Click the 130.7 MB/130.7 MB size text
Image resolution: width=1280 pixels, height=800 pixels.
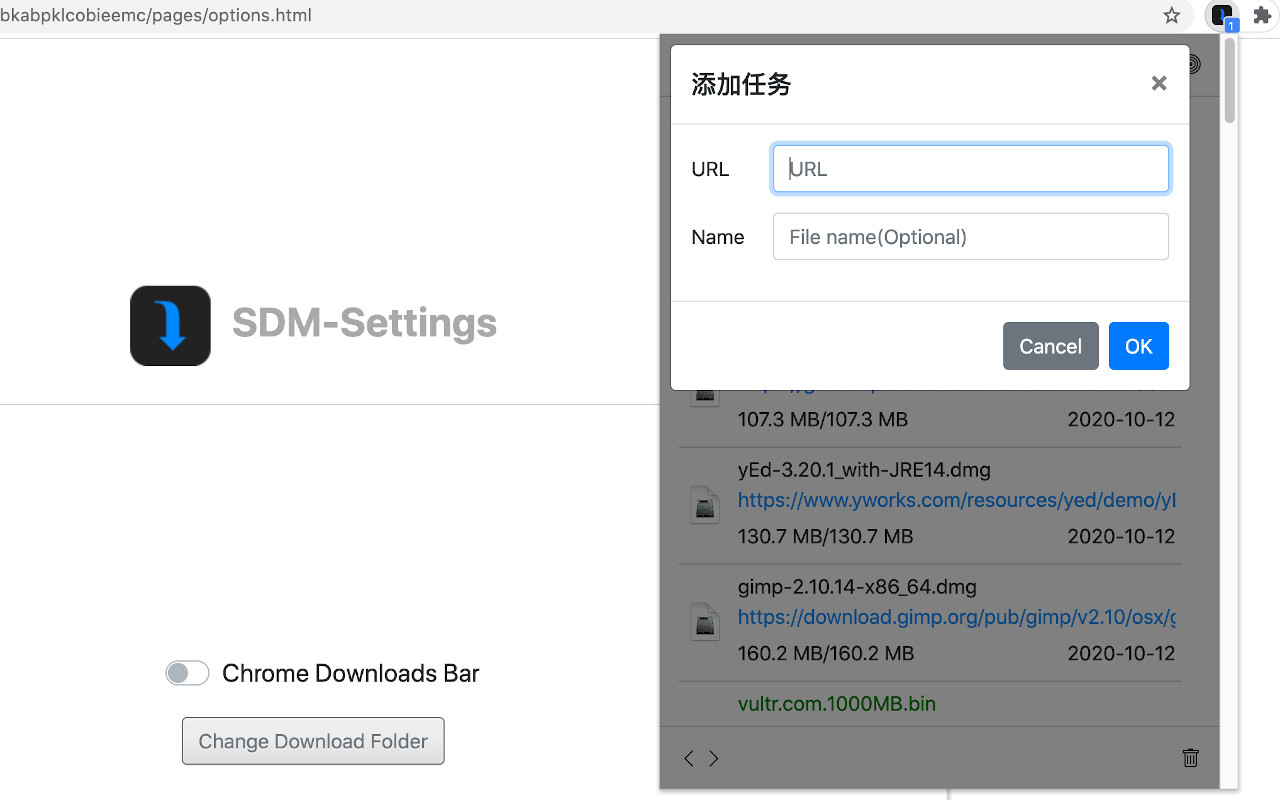825,537
